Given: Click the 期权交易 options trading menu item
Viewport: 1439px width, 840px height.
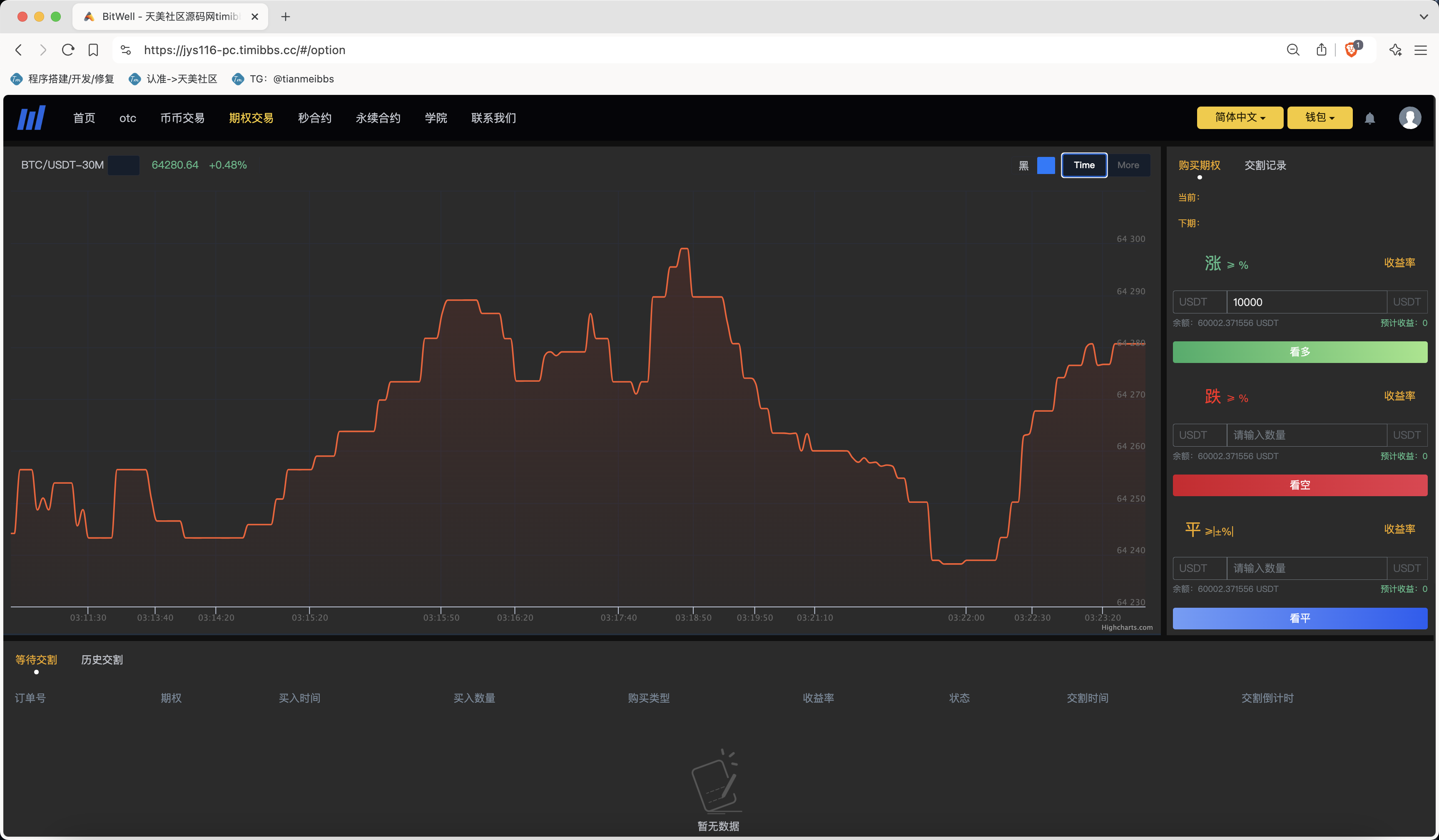Looking at the screenshot, I should [x=251, y=118].
